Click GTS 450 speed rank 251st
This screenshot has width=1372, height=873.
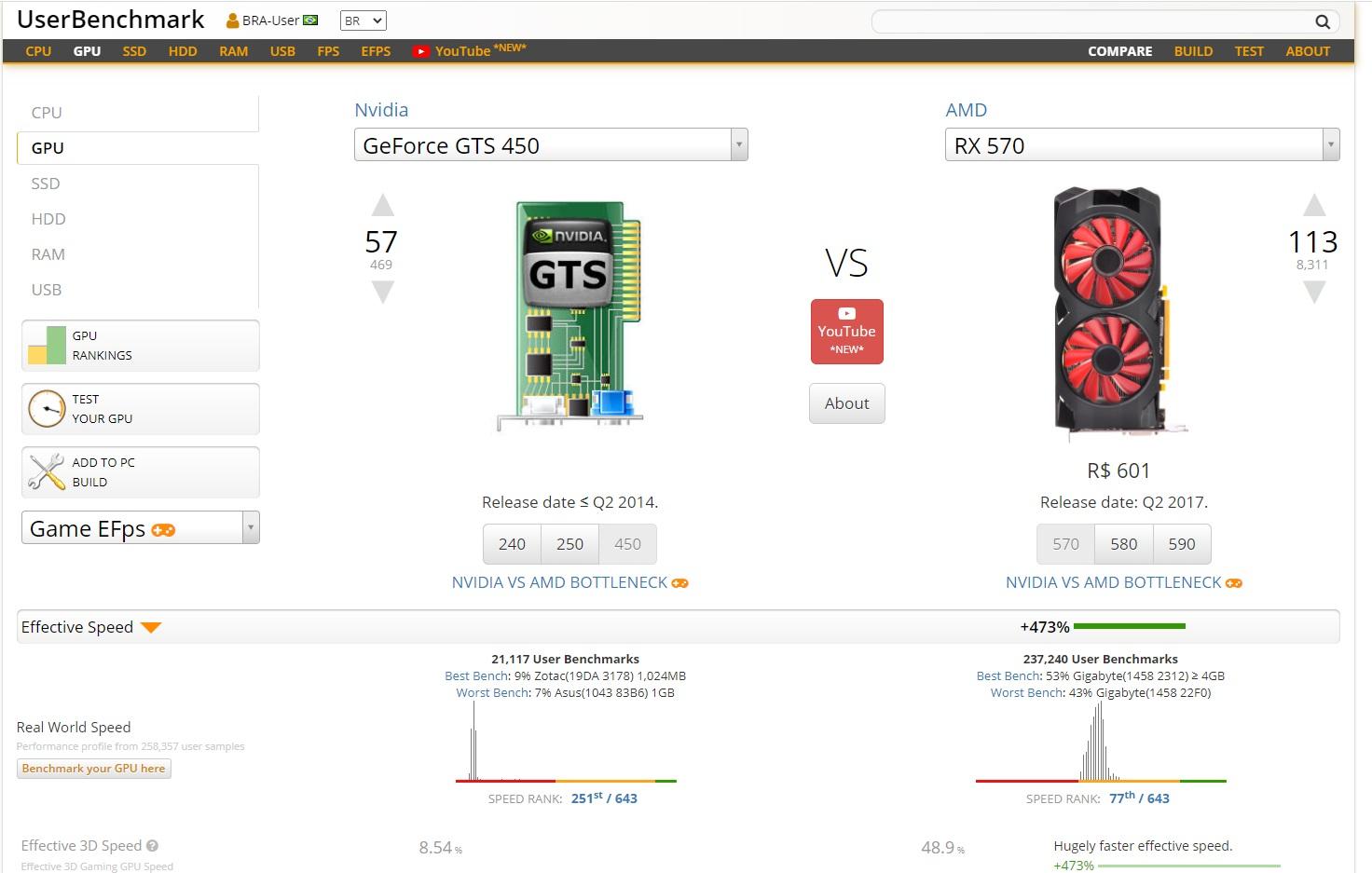[604, 798]
